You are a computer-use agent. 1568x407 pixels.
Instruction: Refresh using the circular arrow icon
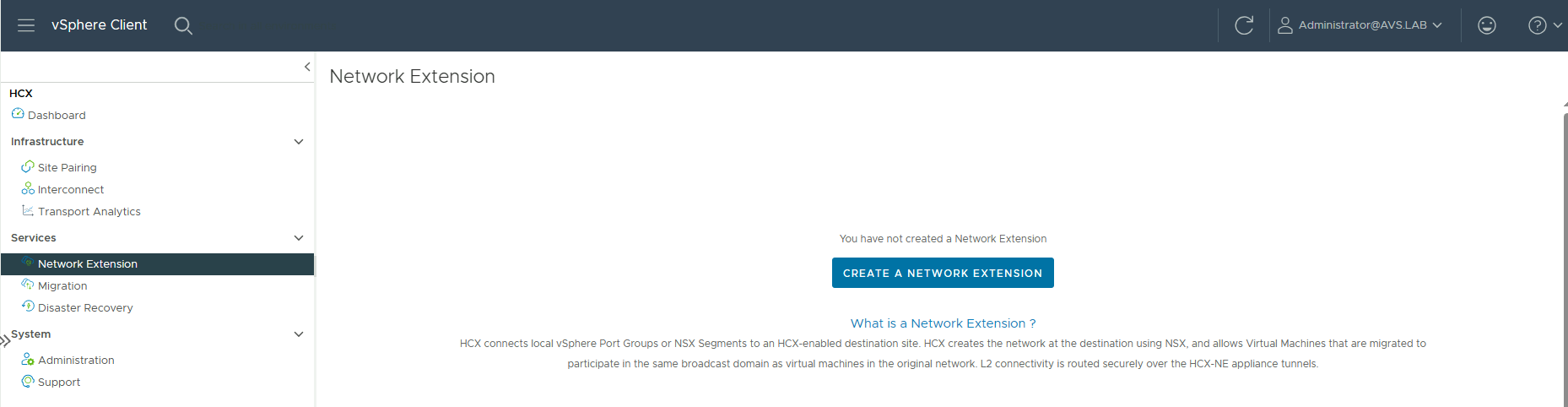click(1244, 25)
